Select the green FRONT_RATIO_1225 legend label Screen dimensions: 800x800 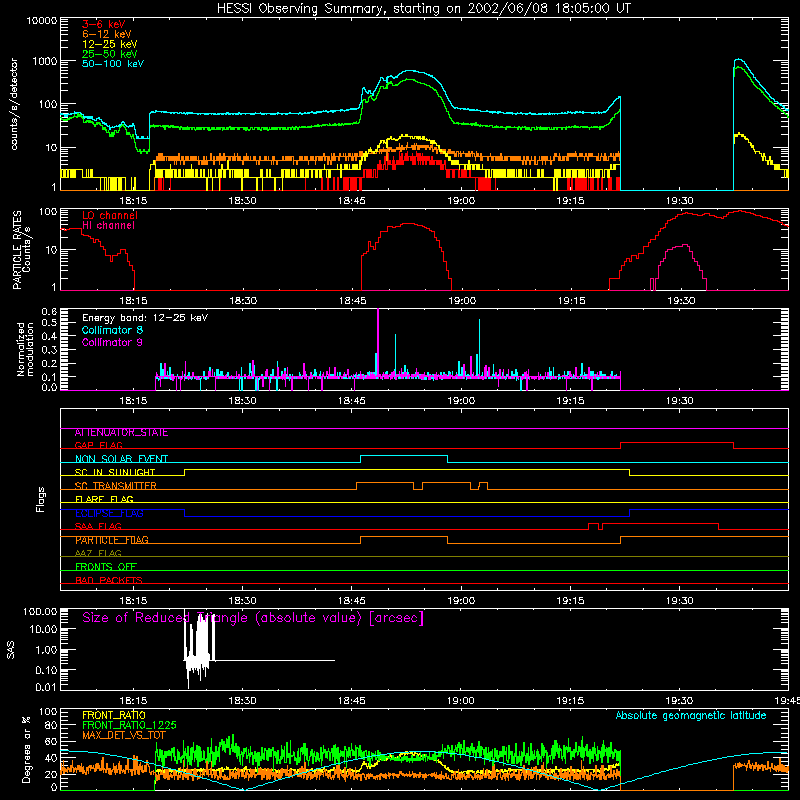coord(129,725)
